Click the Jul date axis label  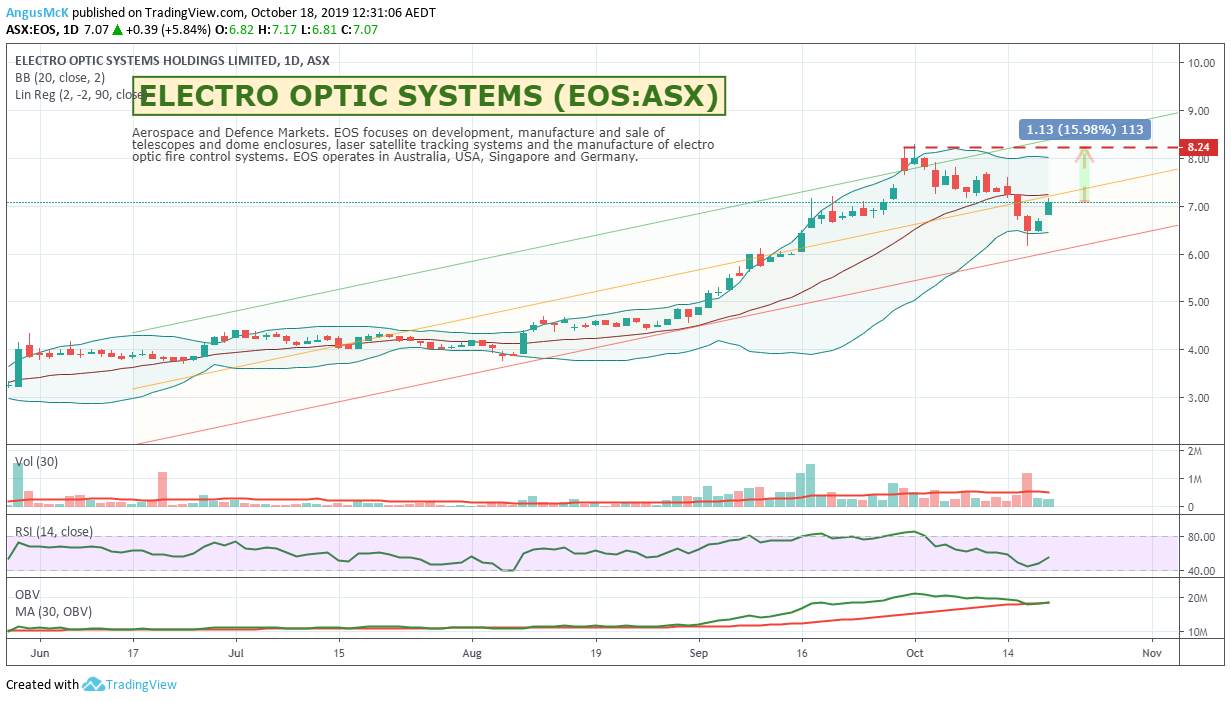point(236,651)
